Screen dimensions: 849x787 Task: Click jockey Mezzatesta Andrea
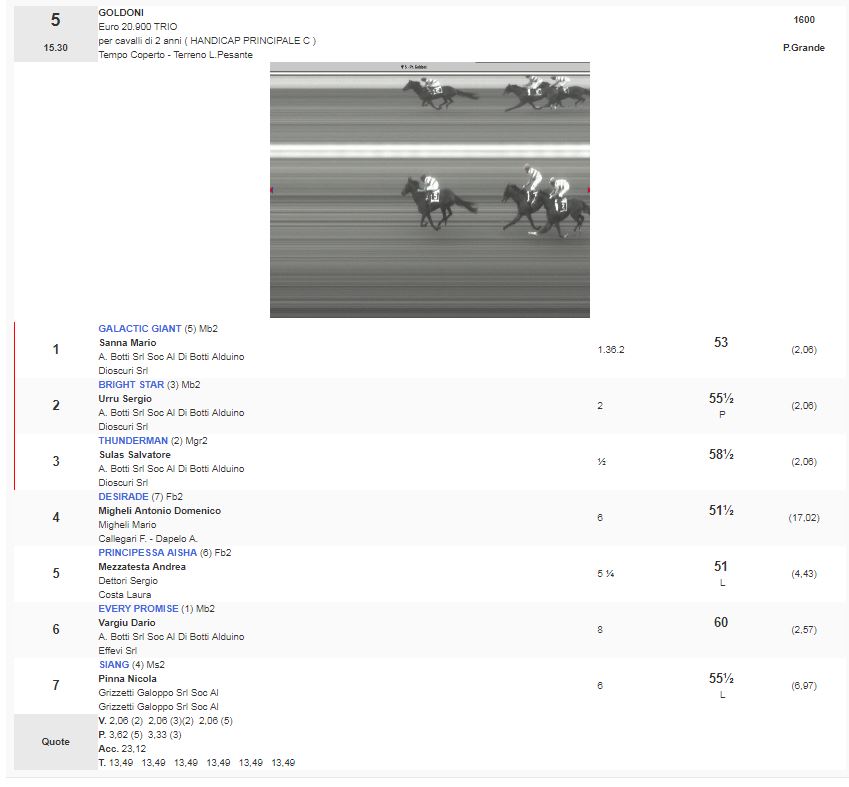point(142,567)
